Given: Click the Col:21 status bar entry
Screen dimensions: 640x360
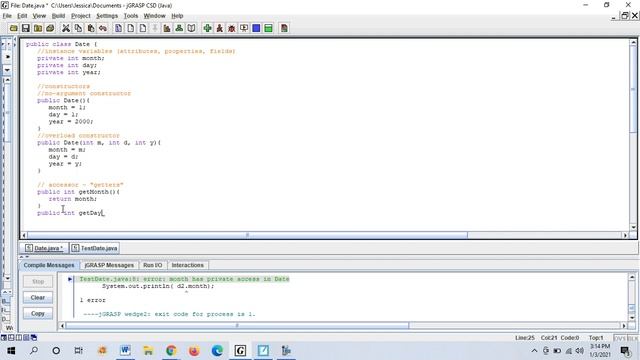Looking at the screenshot, I should 549,338.
